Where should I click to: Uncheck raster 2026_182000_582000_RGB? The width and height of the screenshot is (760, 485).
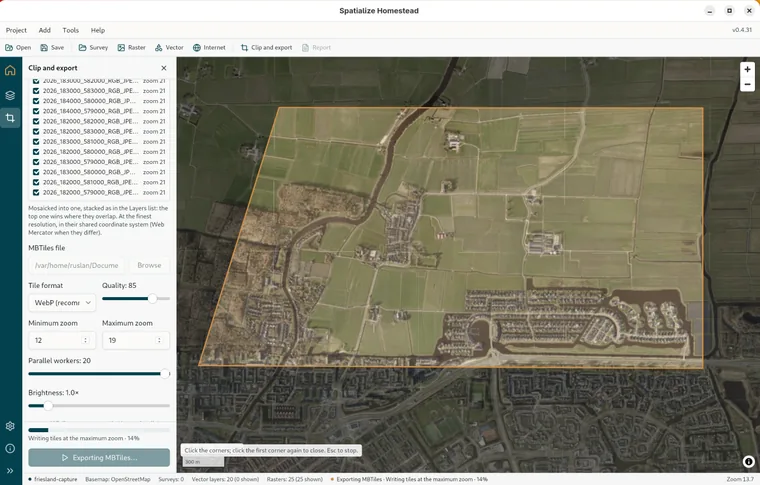pos(36,121)
